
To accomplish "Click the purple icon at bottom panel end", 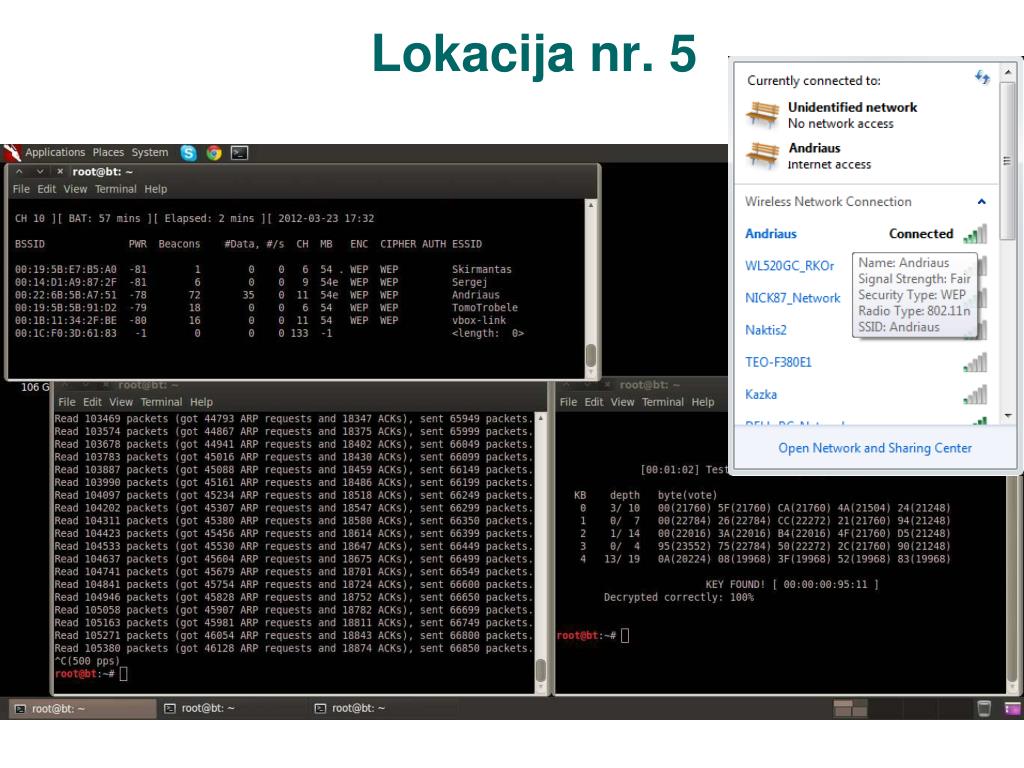I will (1012, 708).
